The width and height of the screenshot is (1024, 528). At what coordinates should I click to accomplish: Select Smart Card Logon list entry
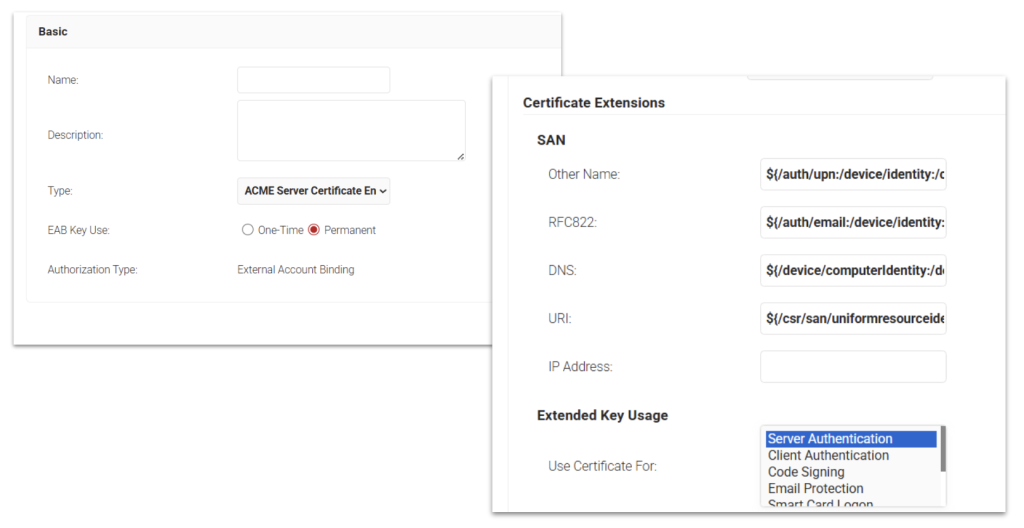coord(820,503)
